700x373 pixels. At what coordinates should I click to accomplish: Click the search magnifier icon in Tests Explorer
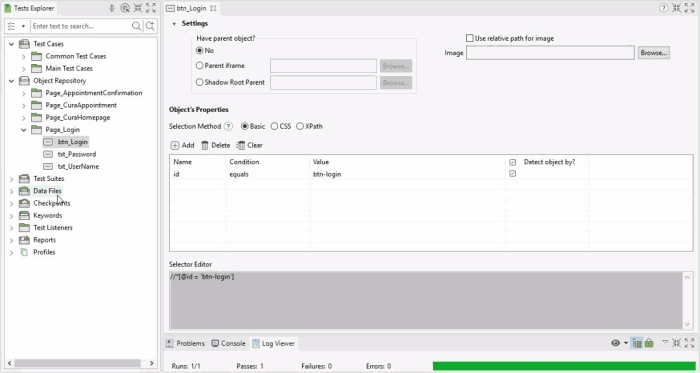click(137, 26)
